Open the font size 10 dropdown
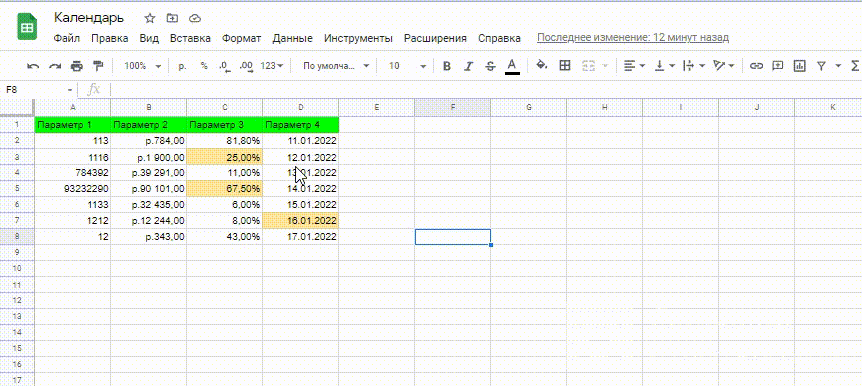 tap(407, 66)
